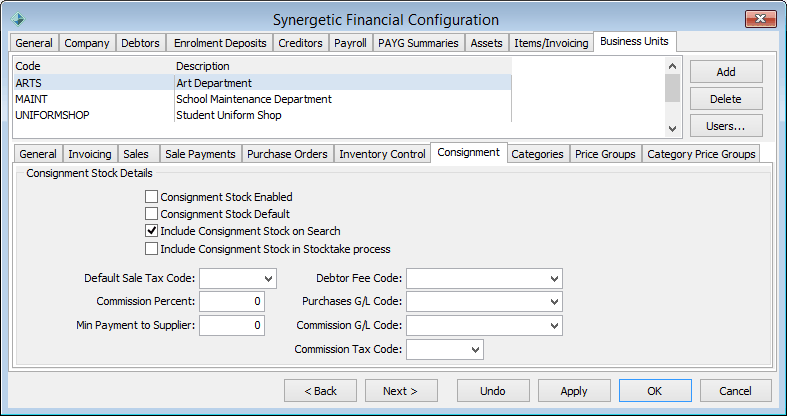The image size is (787, 416).
Task: Uncheck Include Consignment Stock on Search
Action: (151, 231)
